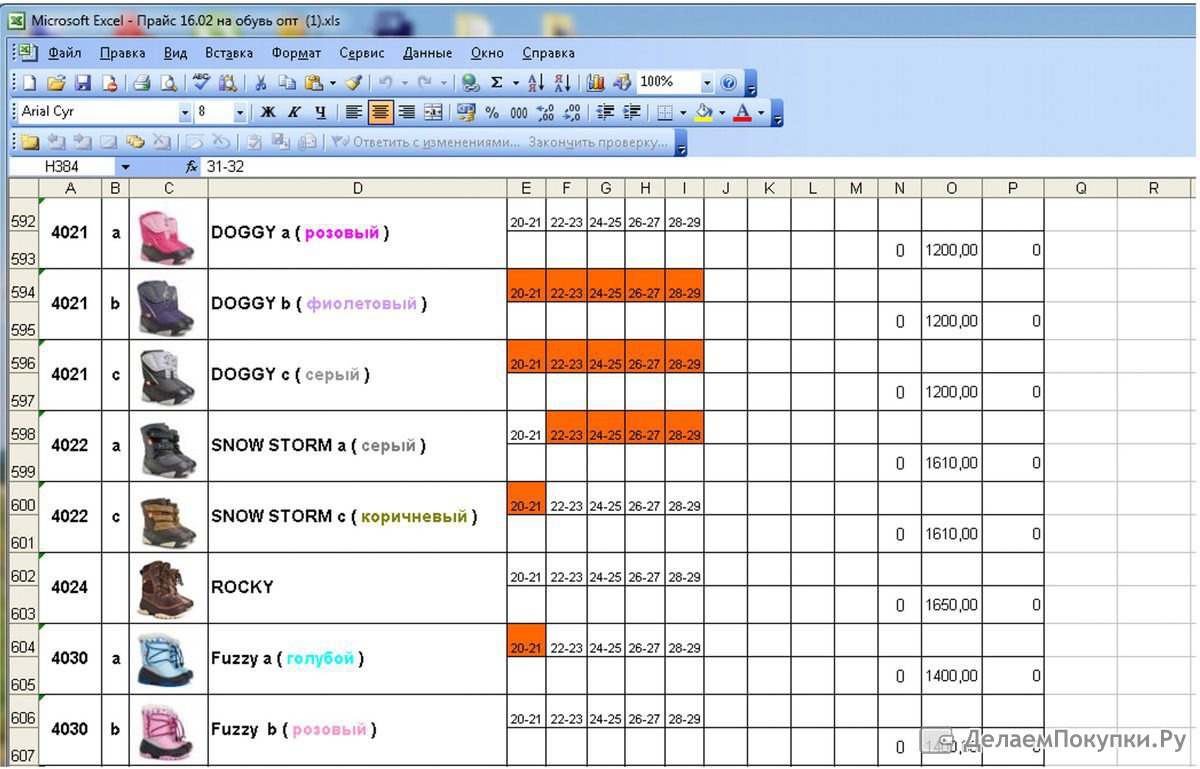This screenshot has height=769, width=1200.
Task: Cut selection with the scissors icon
Action: pos(261,83)
